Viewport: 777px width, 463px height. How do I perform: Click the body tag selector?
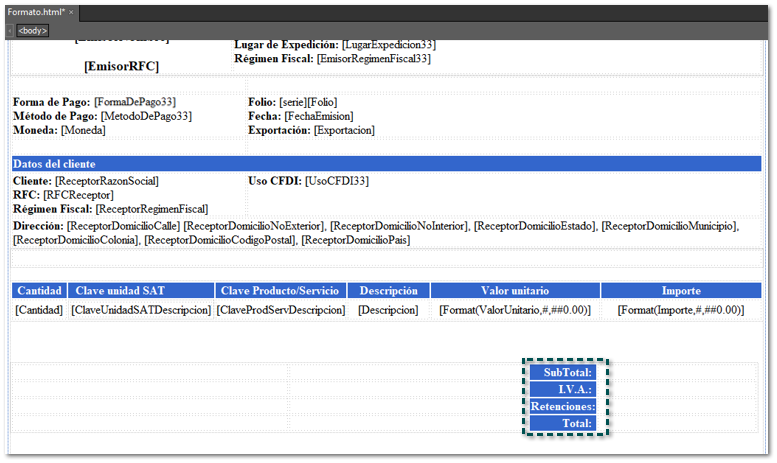(33, 31)
